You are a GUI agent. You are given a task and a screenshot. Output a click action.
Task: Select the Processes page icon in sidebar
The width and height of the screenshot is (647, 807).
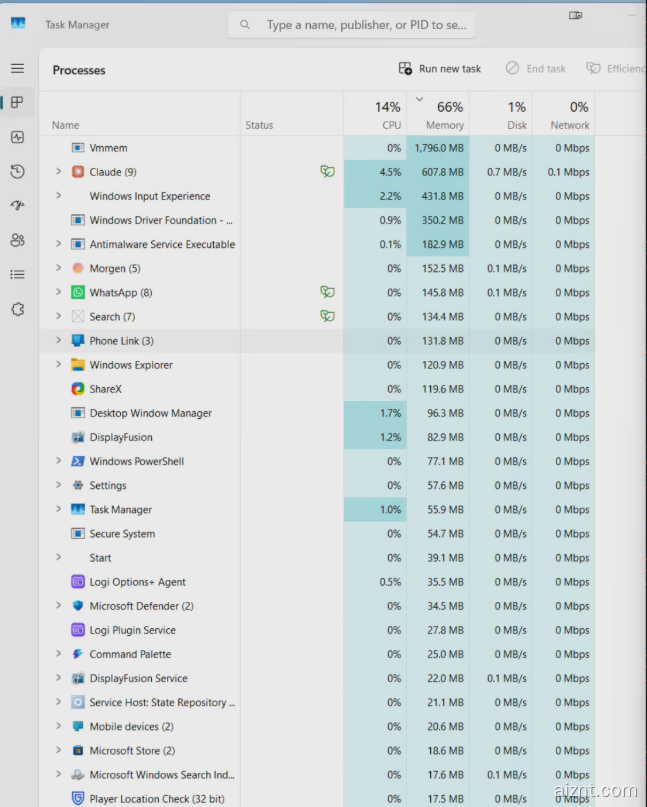coord(18,102)
